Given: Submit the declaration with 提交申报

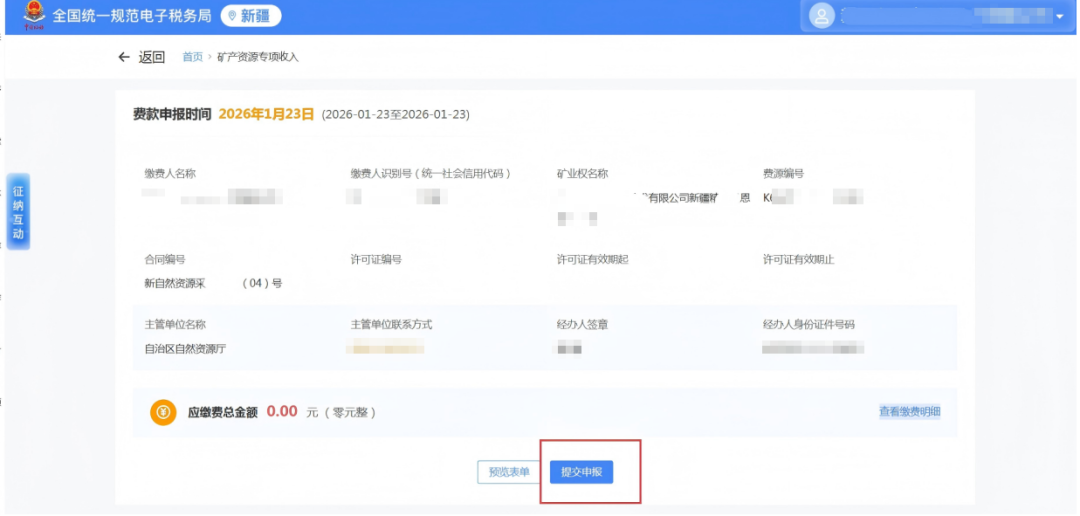Looking at the screenshot, I should click(581, 472).
